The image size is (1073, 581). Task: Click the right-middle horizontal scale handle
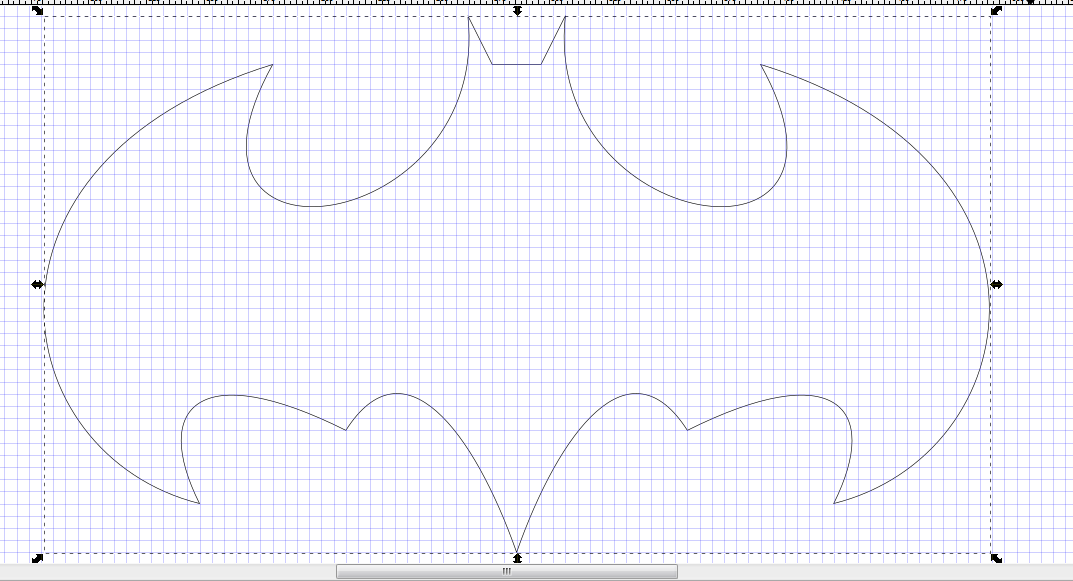(x=996, y=285)
